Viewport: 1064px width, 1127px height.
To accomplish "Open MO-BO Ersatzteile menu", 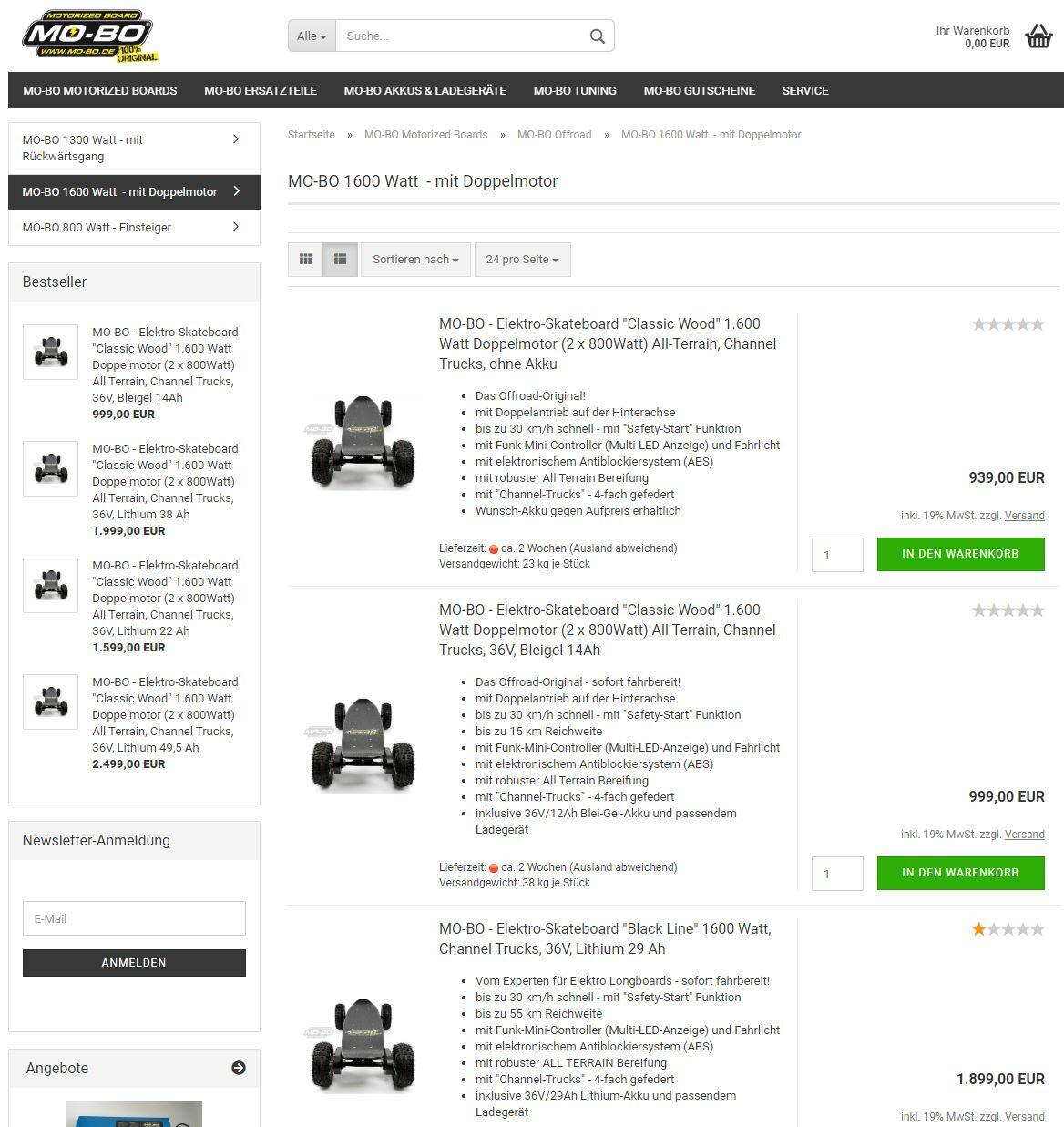I will pos(261,90).
